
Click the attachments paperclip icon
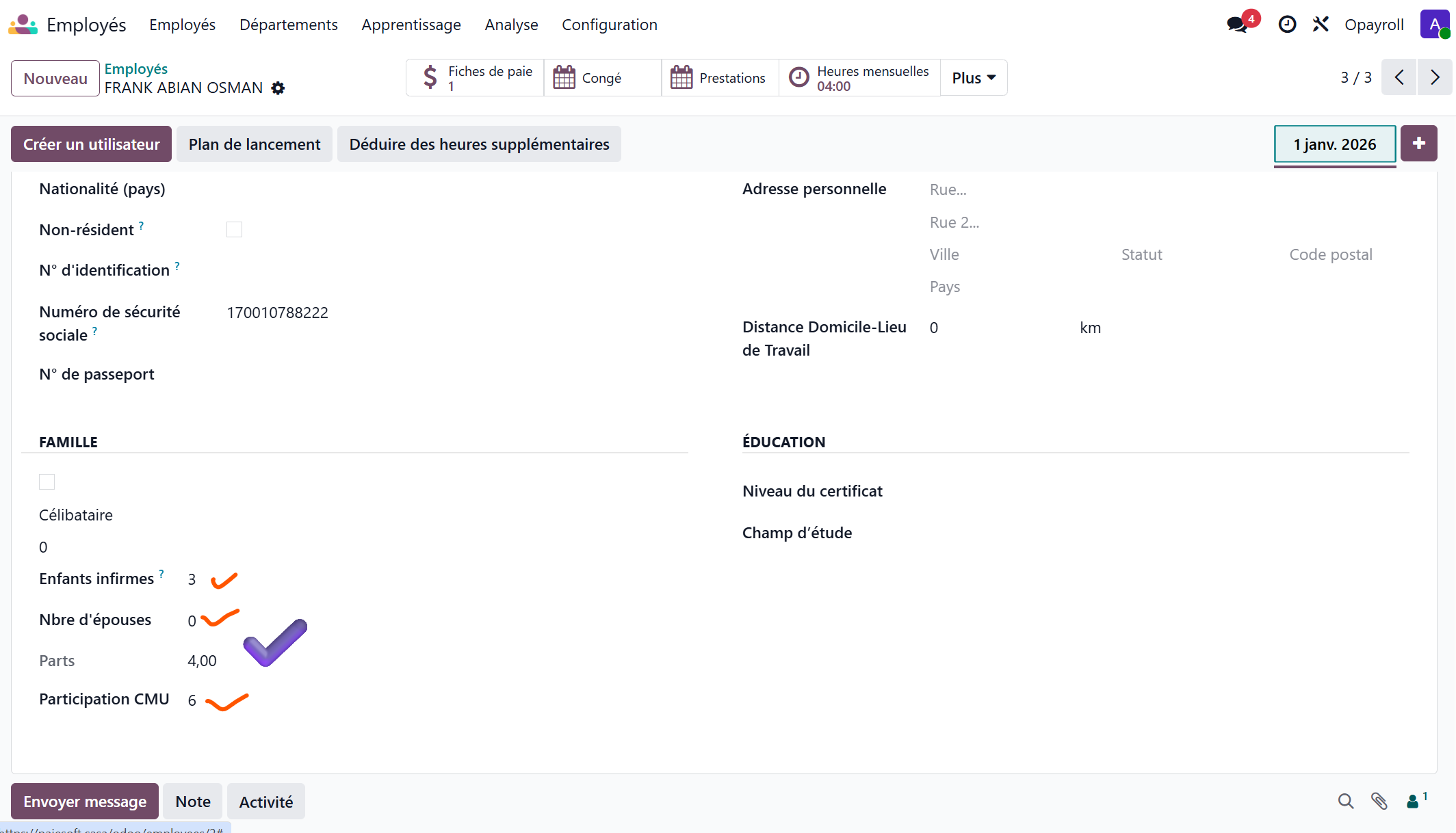(x=1379, y=801)
